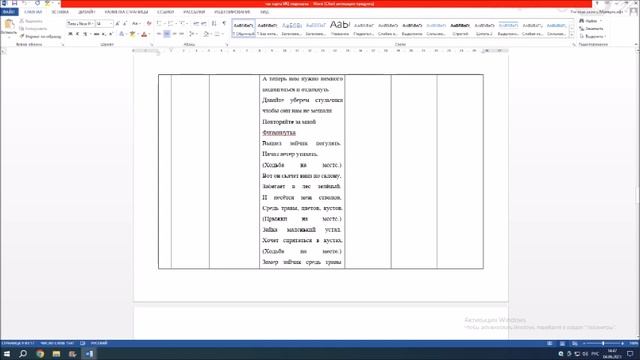Click the underlined word 'Физминутка' in the table
Screen dimensions: 640x360
pos(279,133)
